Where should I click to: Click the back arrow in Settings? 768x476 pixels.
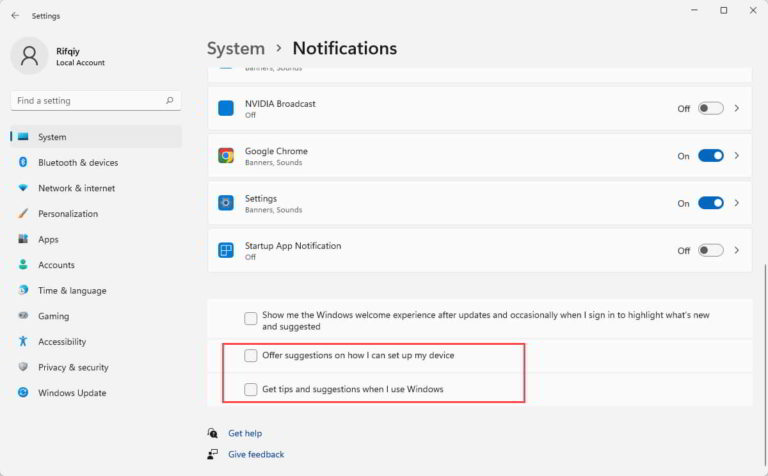pyautogui.click(x=15, y=16)
